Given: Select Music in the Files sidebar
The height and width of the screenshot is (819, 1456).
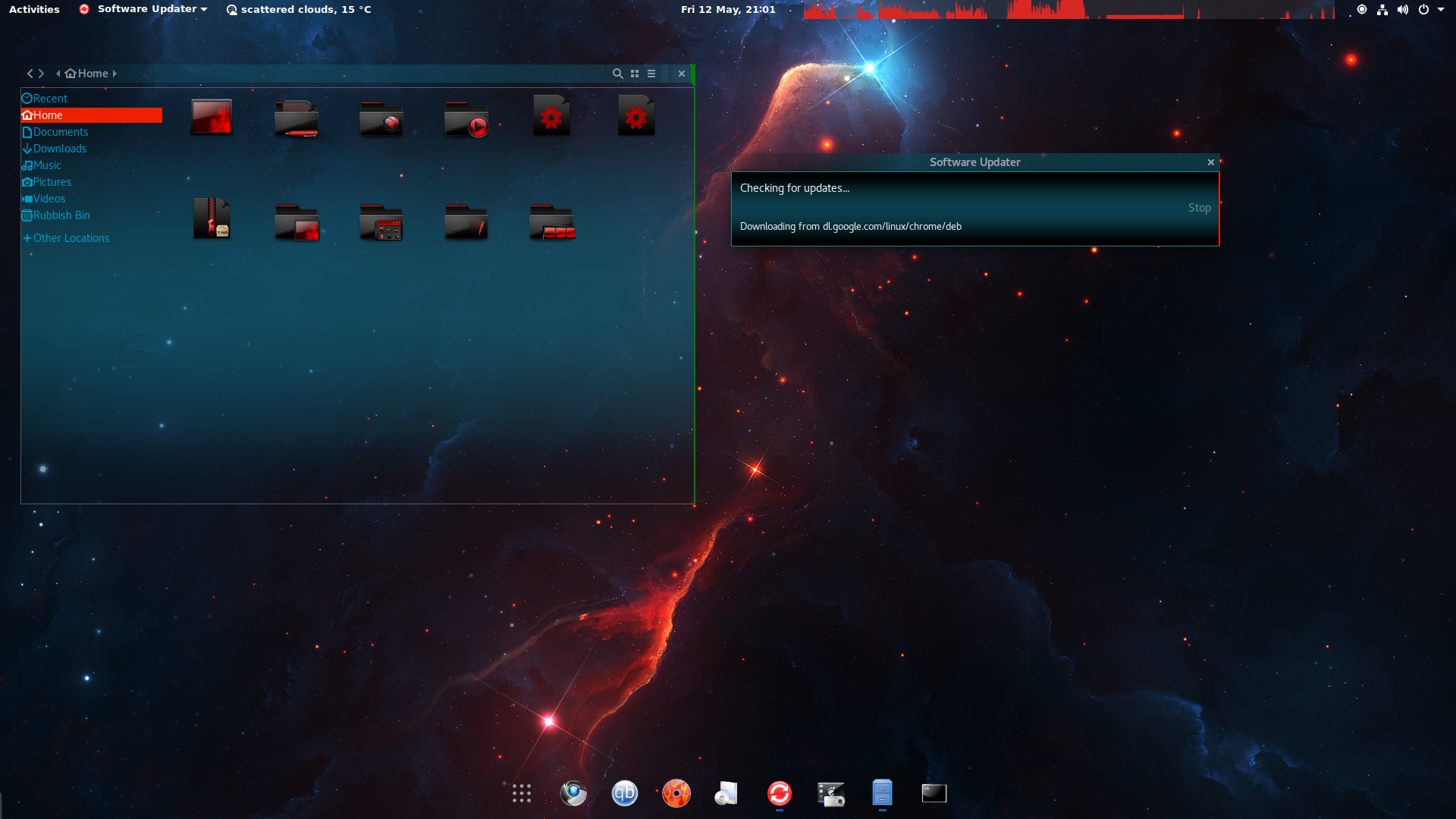Looking at the screenshot, I should point(91,165).
